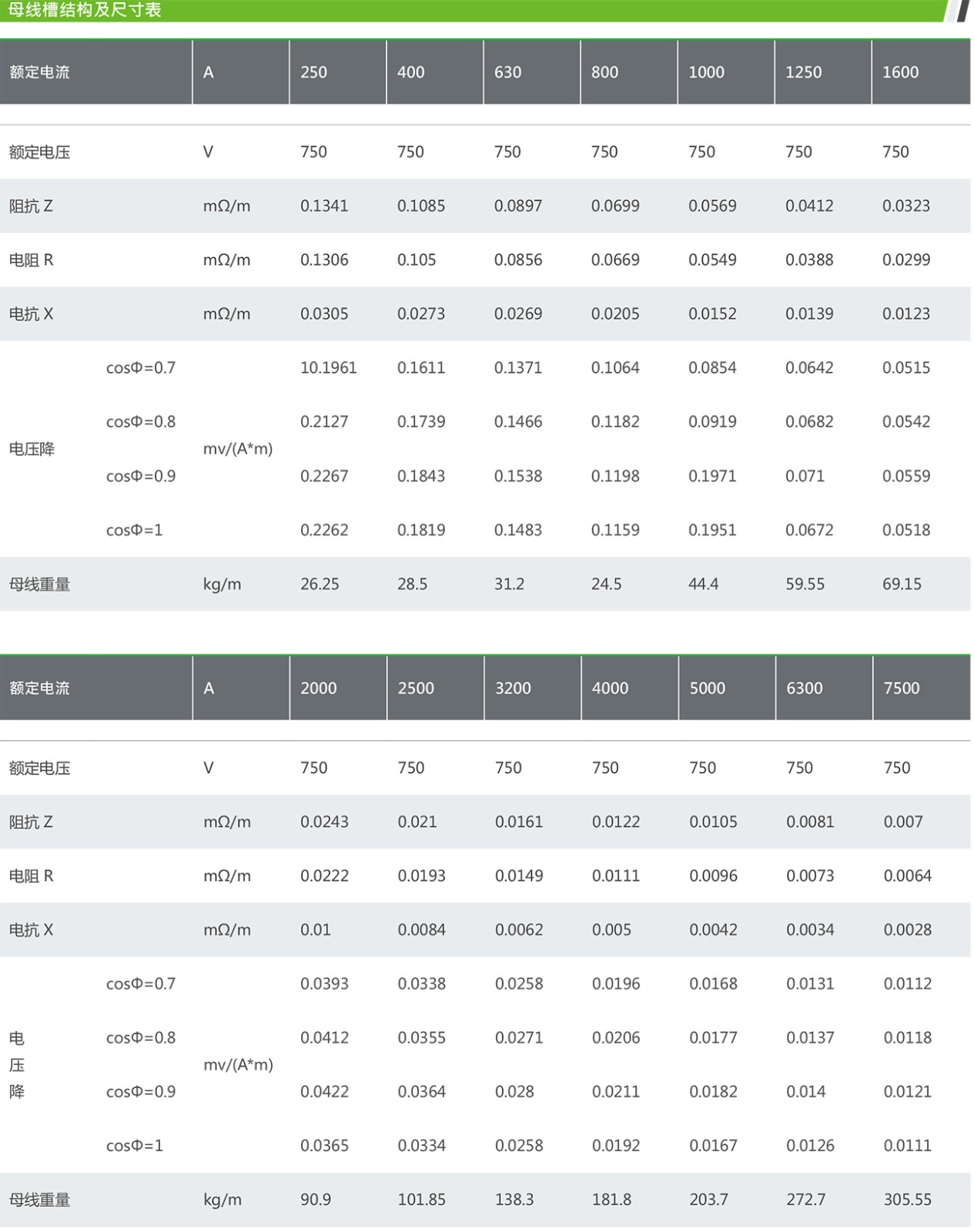Viewport: 974px width, 1232px height.
Task: Click the 1600 column header cell
Action: 900,72
